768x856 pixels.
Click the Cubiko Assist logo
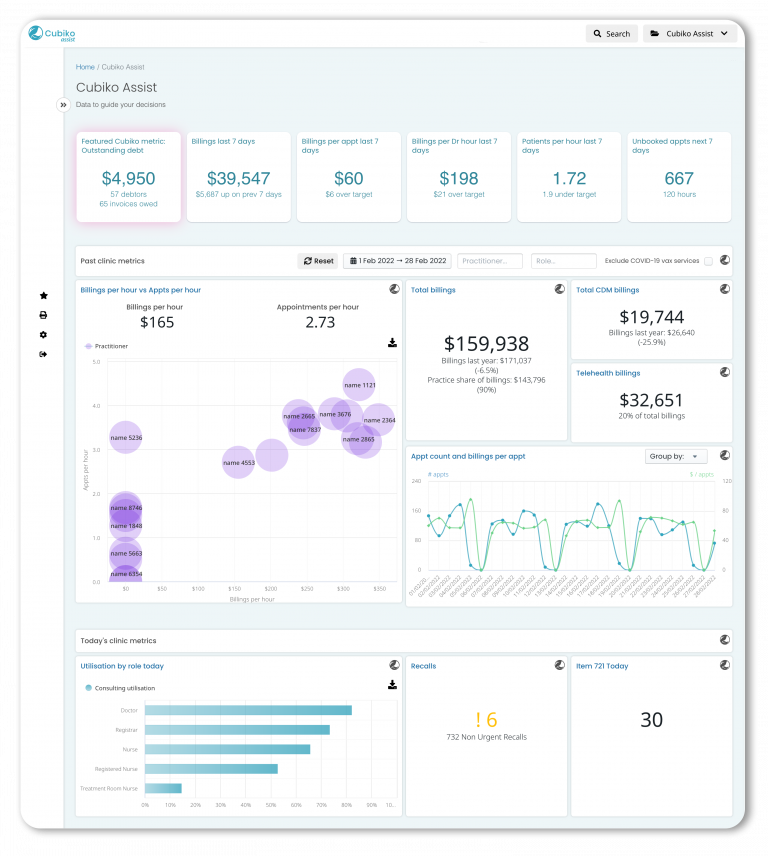52,34
